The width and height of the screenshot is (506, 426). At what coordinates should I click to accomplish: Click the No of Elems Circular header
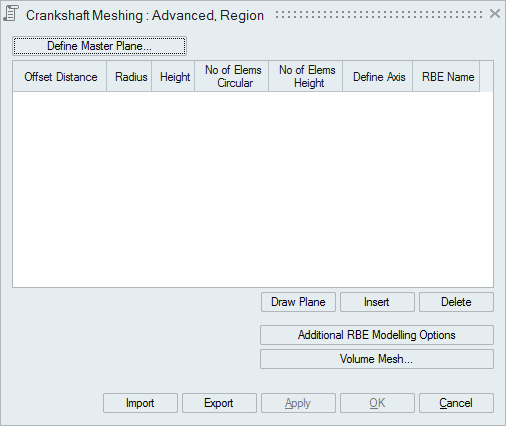232,77
